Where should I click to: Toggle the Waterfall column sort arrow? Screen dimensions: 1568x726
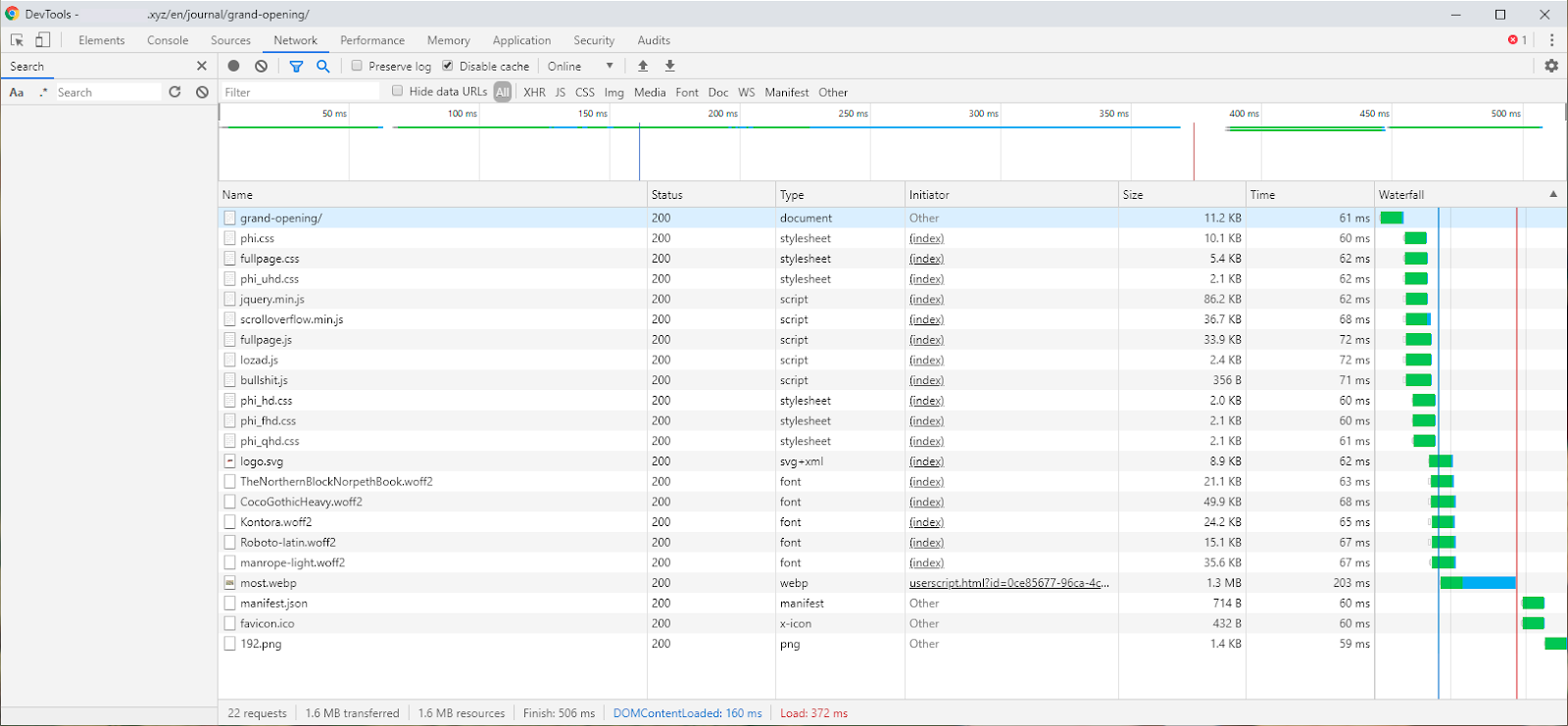pyautogui.click(x=1552, y=194)
